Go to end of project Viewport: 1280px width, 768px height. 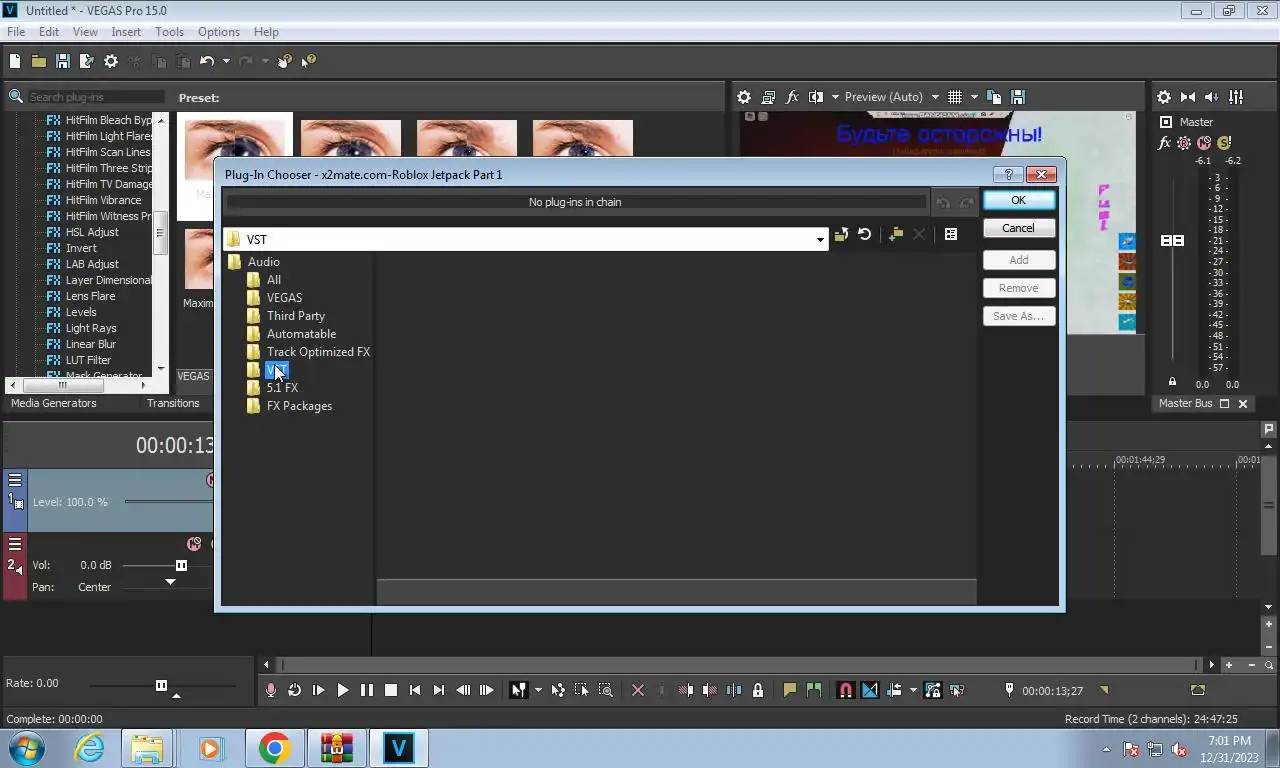pyautogui.click(x=439, y=690)
